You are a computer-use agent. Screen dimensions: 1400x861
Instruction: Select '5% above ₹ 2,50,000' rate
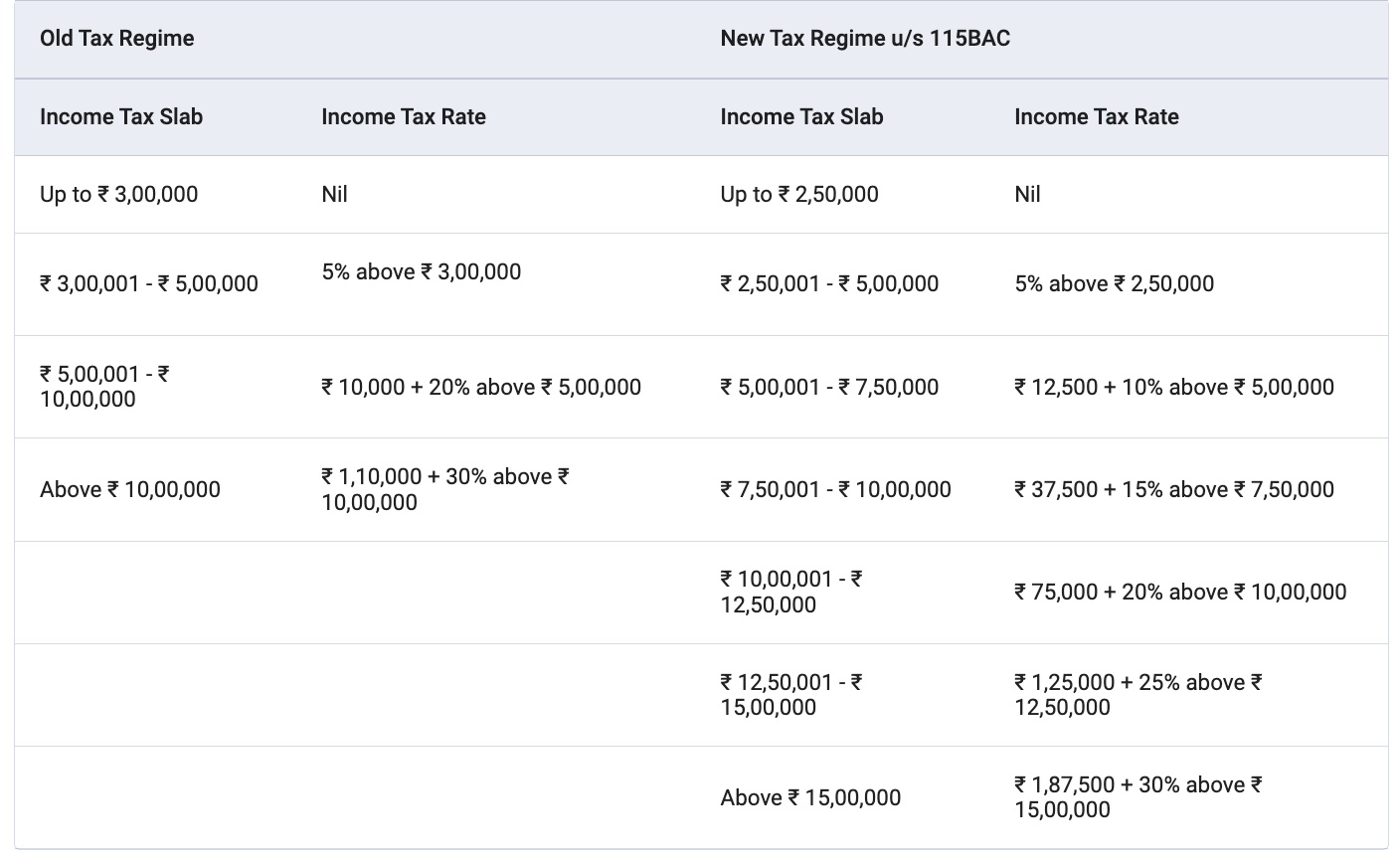coord(1115,283)
